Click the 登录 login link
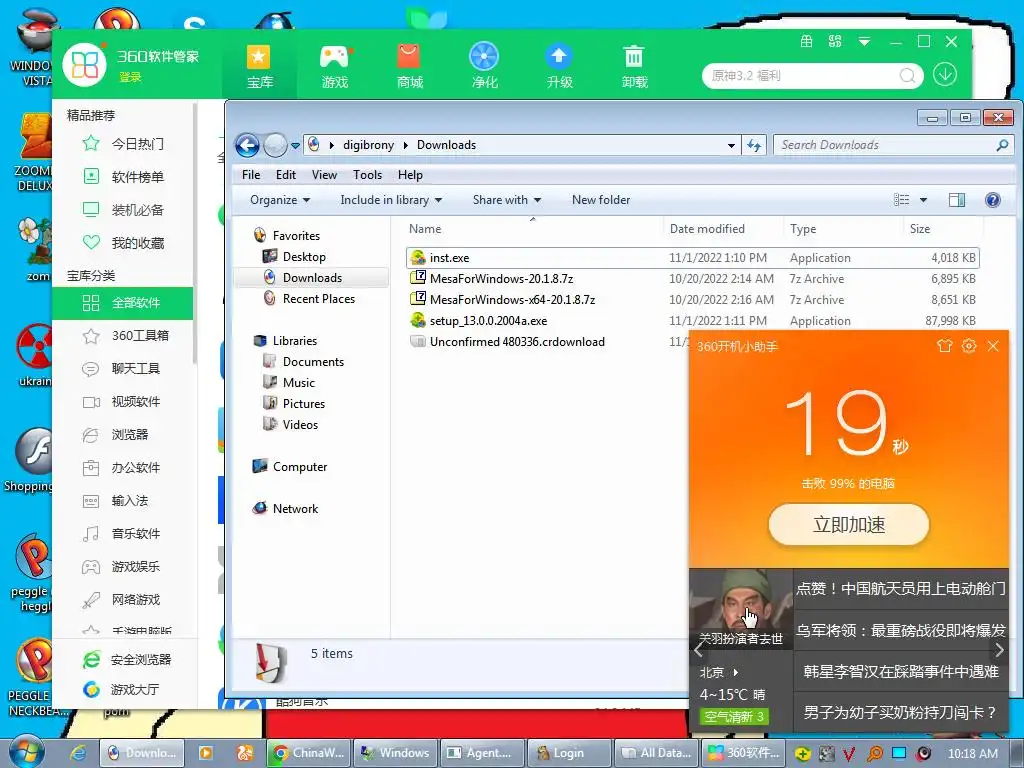This screenshot has height=768, width=1024. click(x=130, y=77)
